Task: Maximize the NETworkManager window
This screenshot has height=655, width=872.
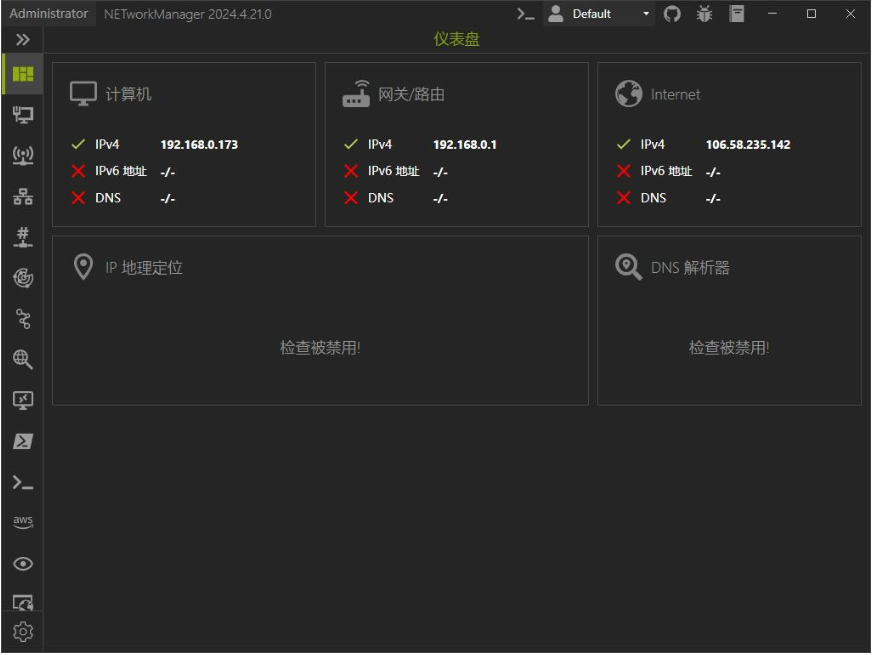Action: tap(811, 14)
